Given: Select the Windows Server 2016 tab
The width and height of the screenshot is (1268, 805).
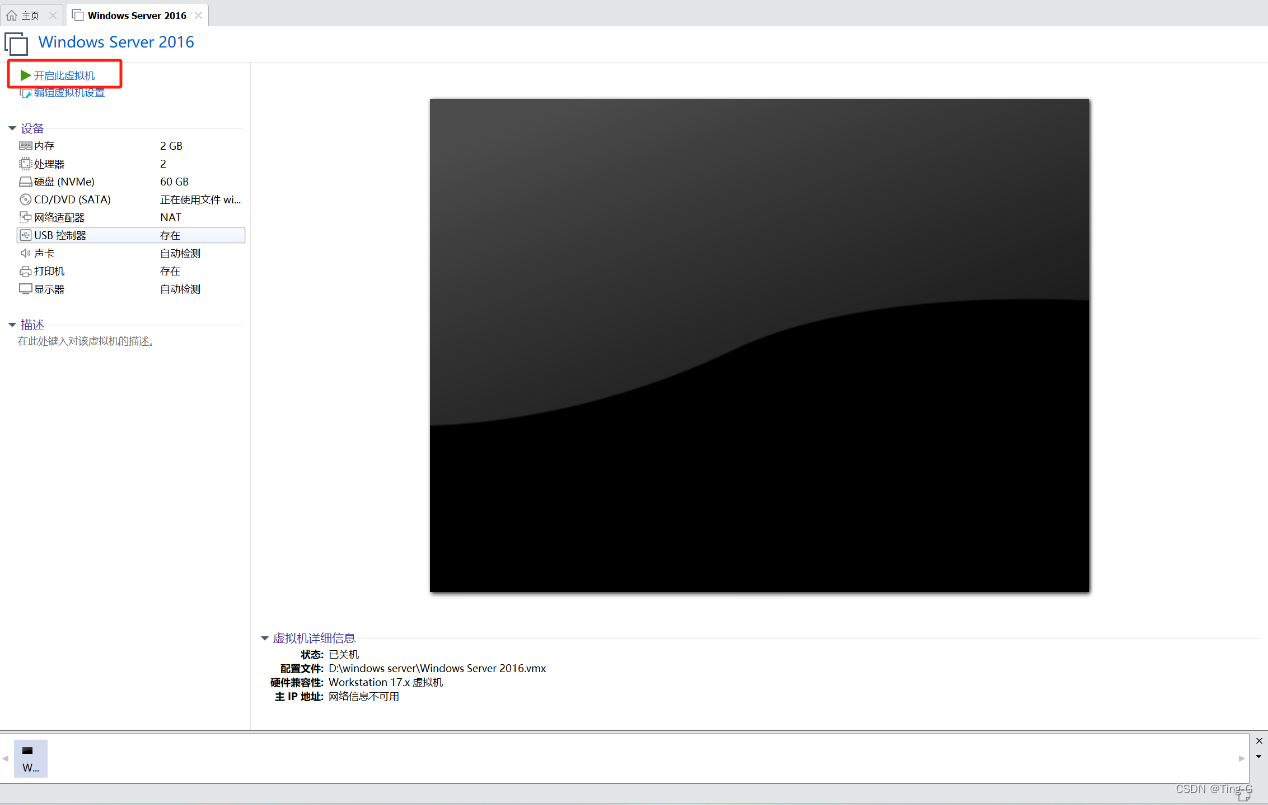Looking at the screenshot, I should coord(138,15).
